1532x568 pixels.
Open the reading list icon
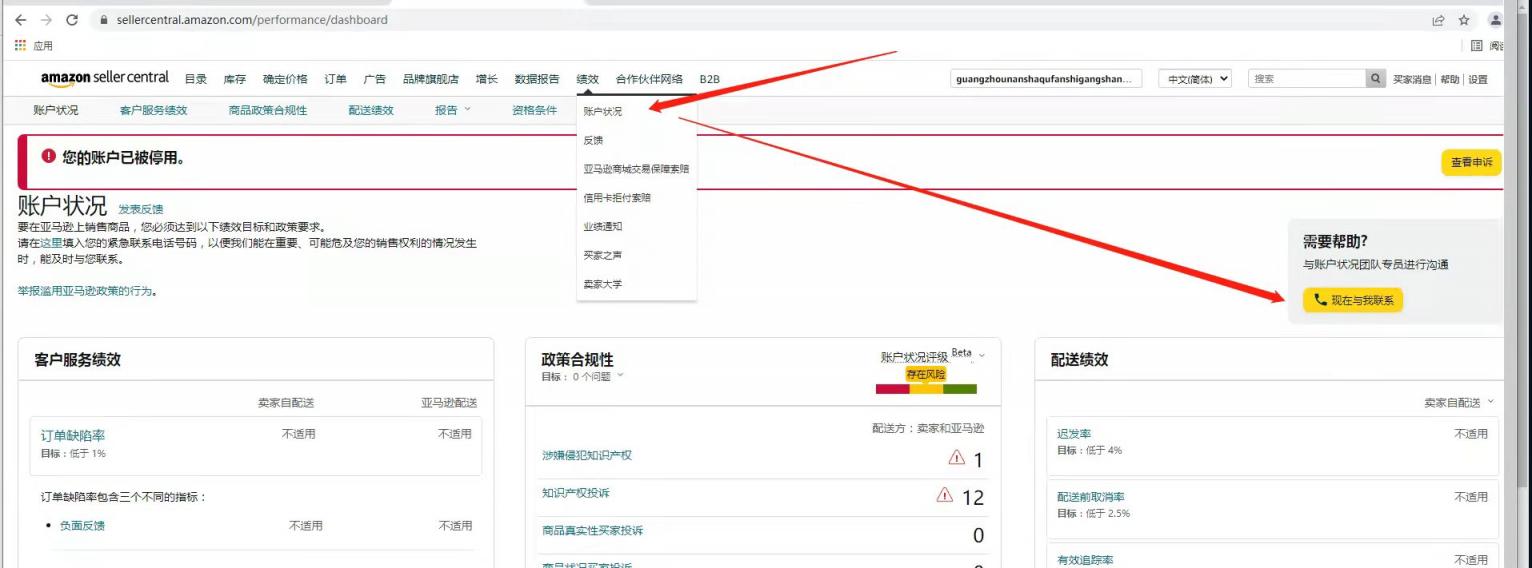click(1478, 45)
